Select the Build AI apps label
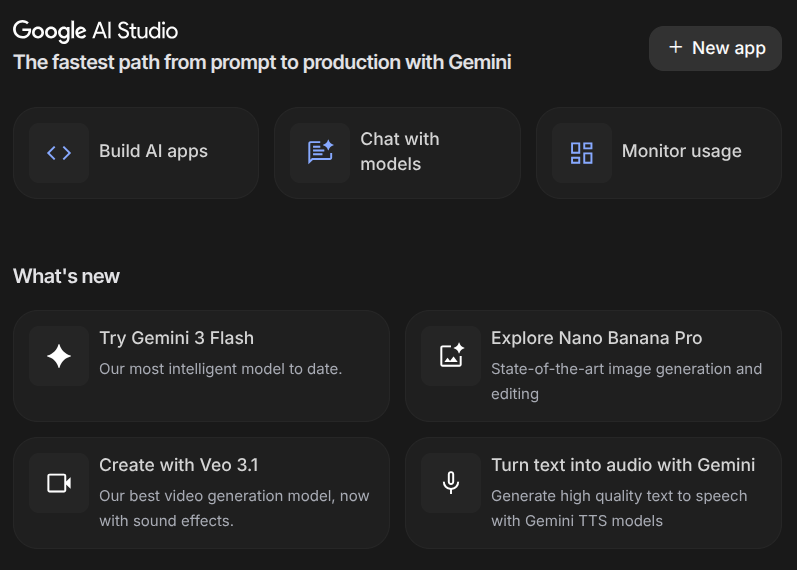Image resolution: width=797 pixels, height=570 pixels. tap(154, 152)
